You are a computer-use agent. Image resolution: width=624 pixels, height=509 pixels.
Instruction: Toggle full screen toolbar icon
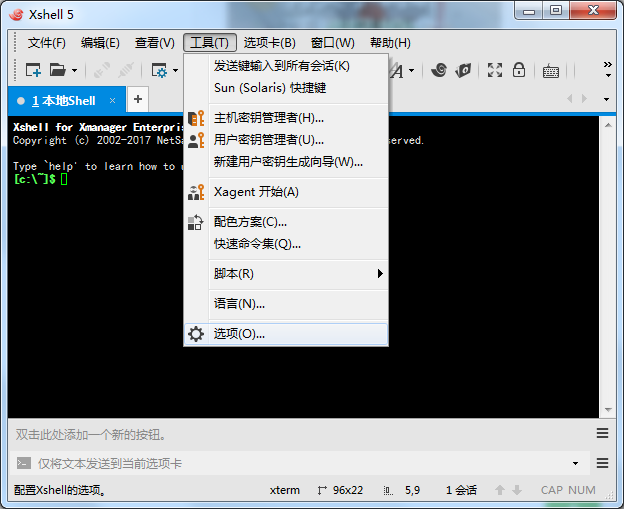tap(495, 70)
